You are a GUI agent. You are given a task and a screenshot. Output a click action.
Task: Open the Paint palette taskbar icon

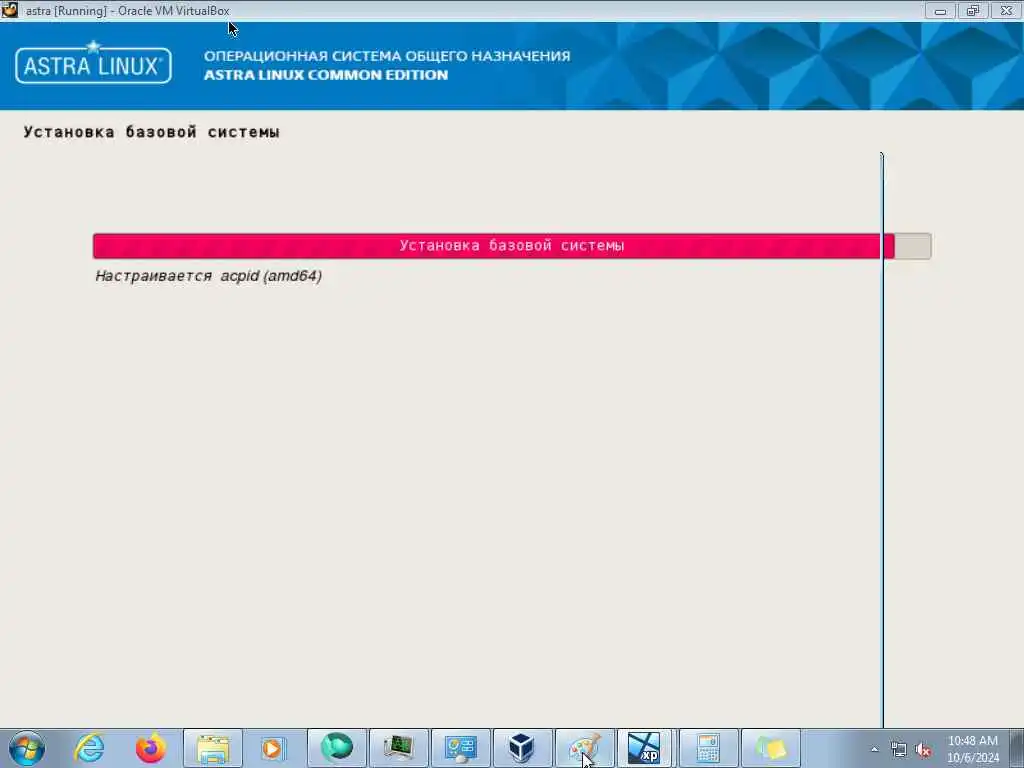pyautogui.click(x=584, y=748)
